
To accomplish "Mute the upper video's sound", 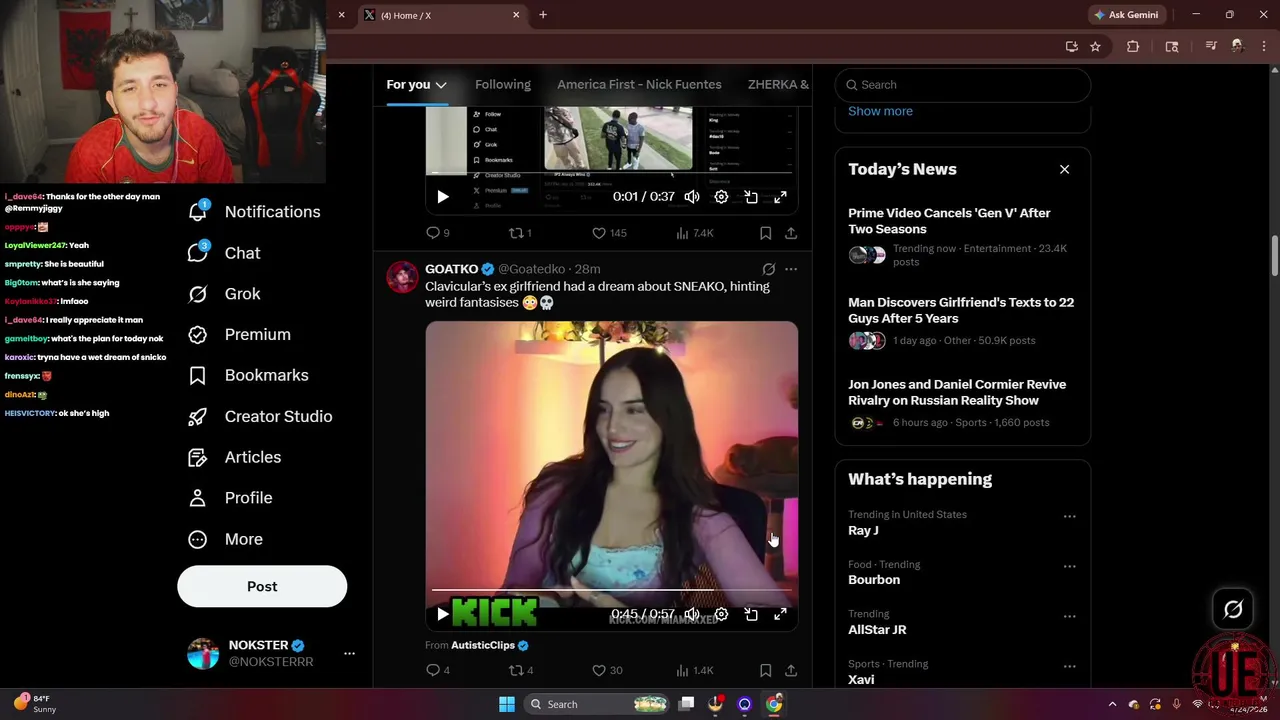I will tap(692, 197).
